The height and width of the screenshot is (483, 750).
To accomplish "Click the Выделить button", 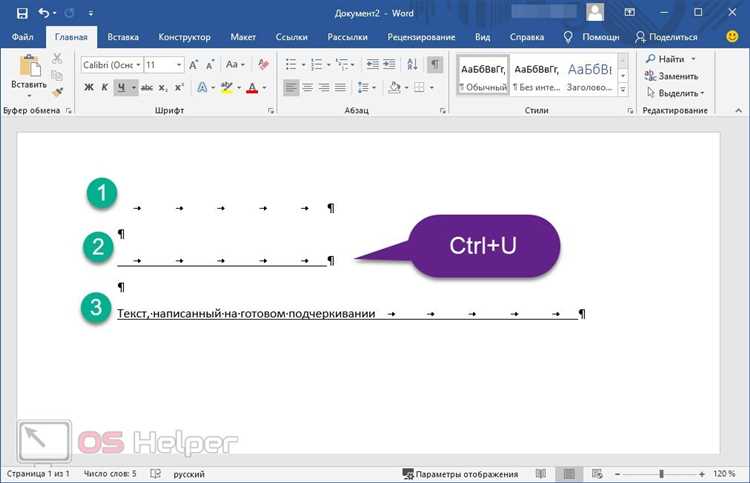I will pyautogui.click(x=675, y=93).
